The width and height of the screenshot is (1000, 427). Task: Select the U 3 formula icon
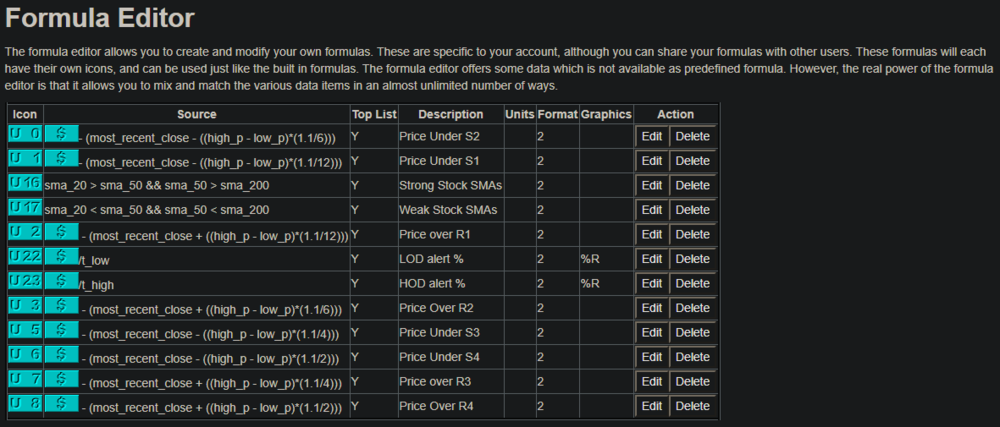coord(25,305)
